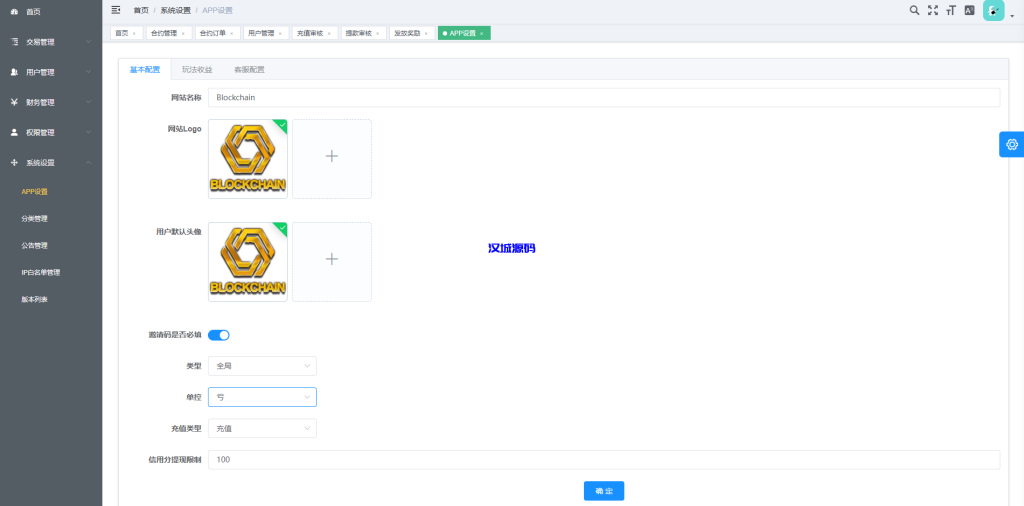Click the language switch icon
The image size is (1024, 506).
[x=969, y=10]
